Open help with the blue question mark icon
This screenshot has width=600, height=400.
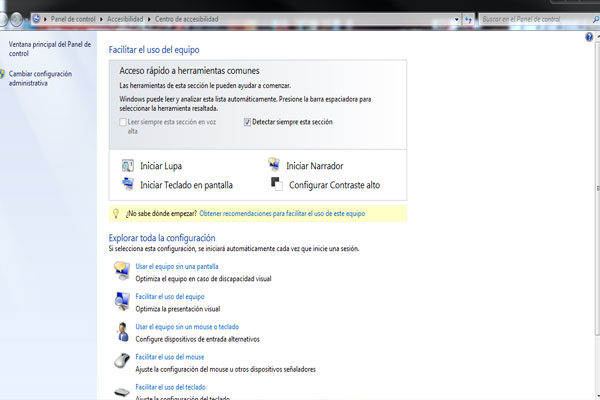click(x=590, y=36)
